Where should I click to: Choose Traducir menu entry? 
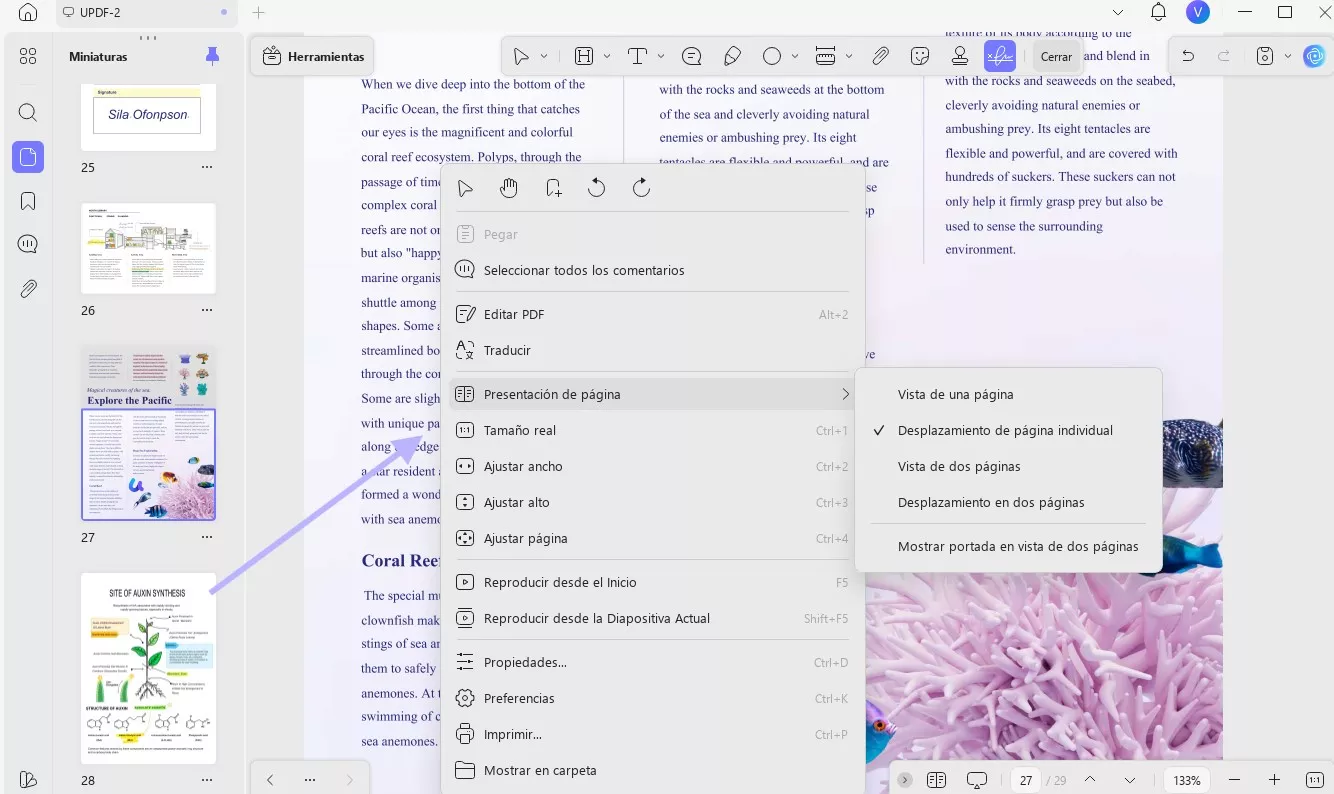click(652, 350)
